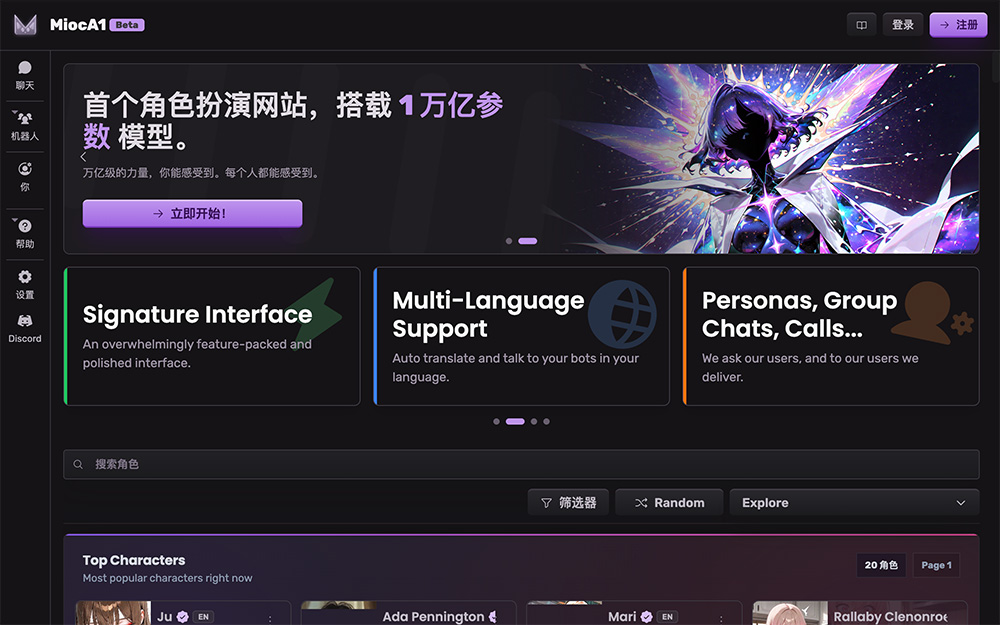Click the 搜索角色 search field
1000x625 pixels.
(520, 464)
